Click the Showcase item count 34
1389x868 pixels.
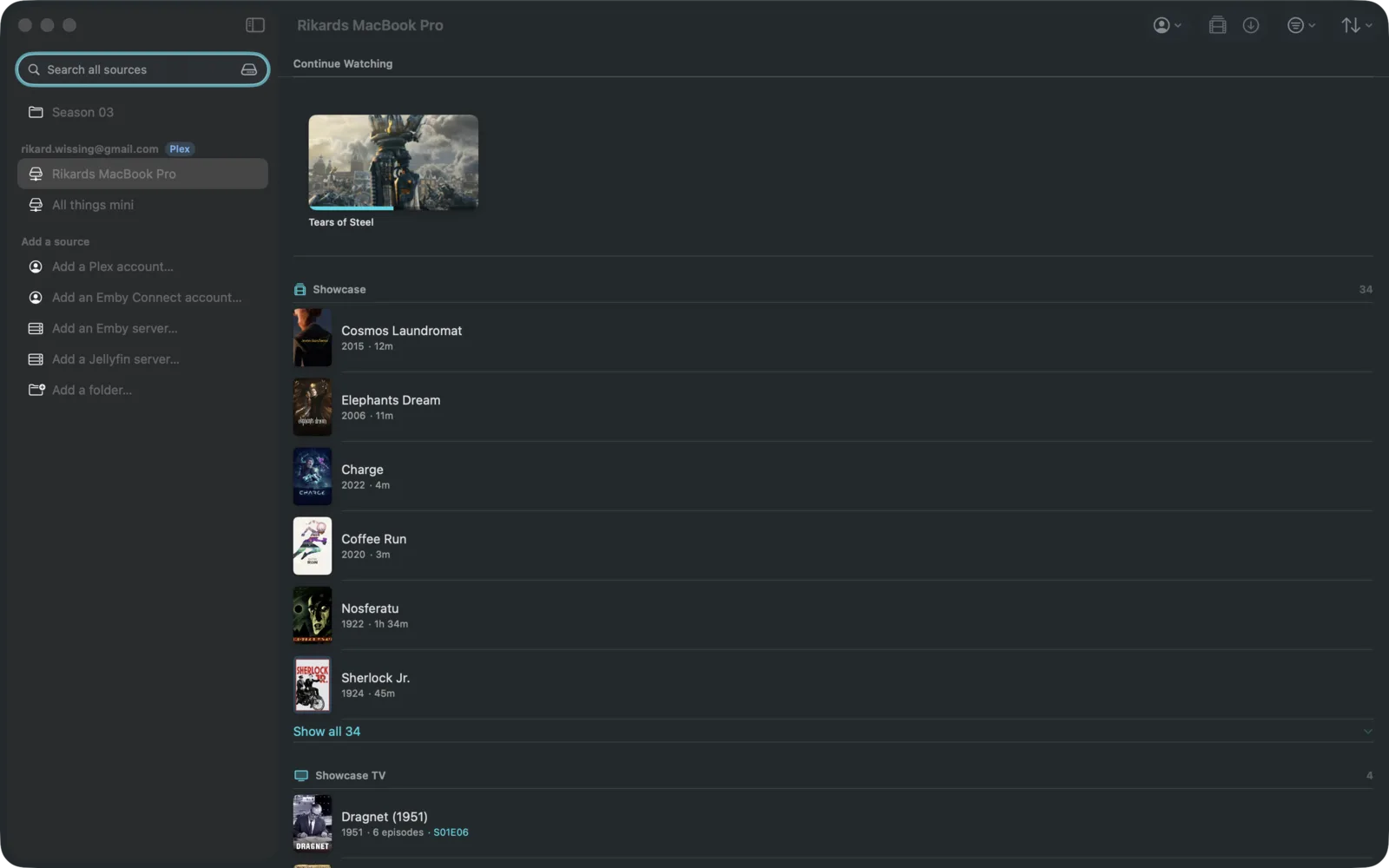pos(1366,290)
